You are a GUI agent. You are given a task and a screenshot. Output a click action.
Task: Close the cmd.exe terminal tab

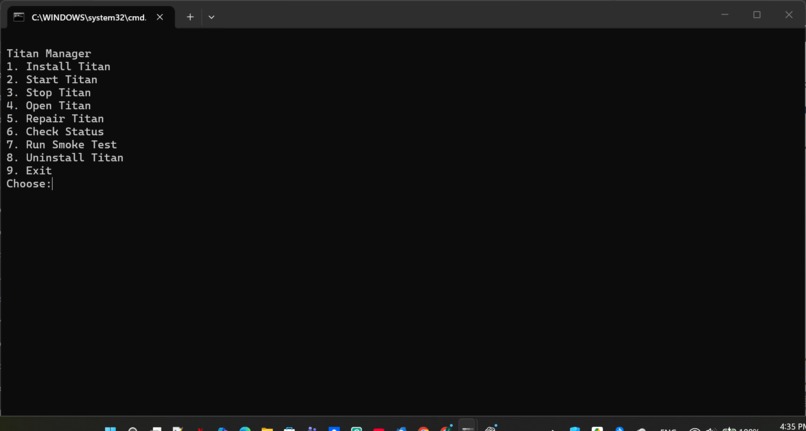[160, 17]
